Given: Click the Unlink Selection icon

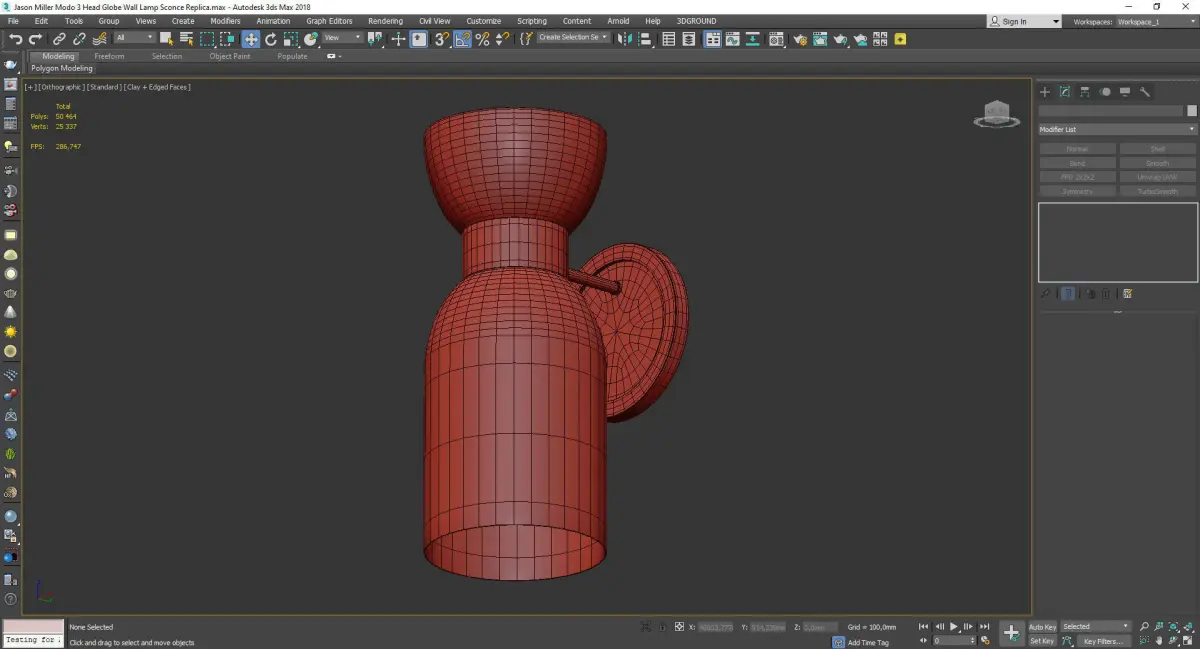Looking at the screenshot, I should [80, 39].
